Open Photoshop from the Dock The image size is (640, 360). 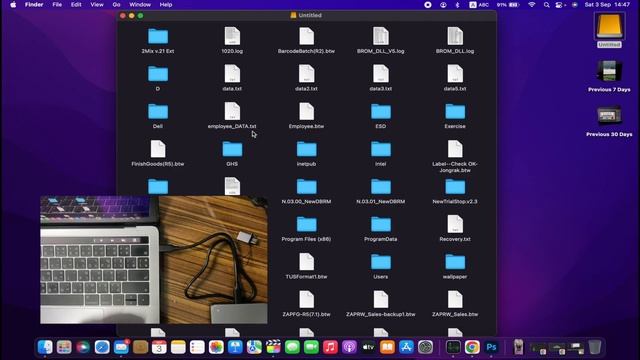[491, 347]
